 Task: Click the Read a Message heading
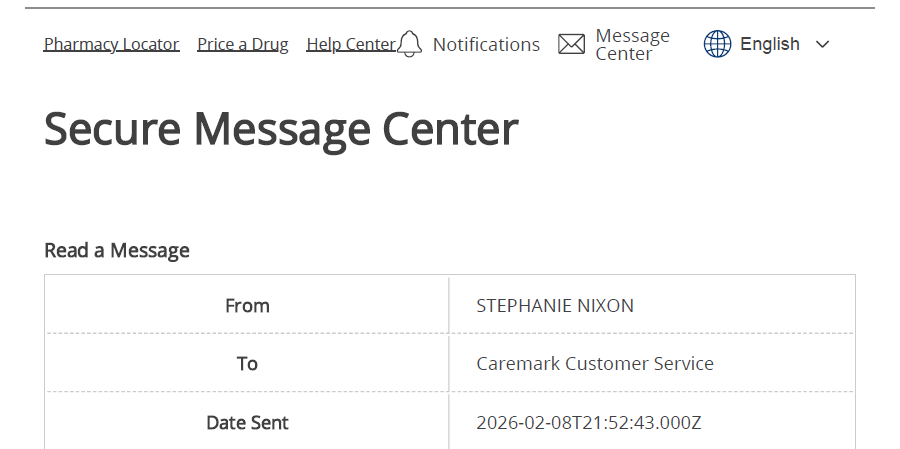click(x=117, y=250)
